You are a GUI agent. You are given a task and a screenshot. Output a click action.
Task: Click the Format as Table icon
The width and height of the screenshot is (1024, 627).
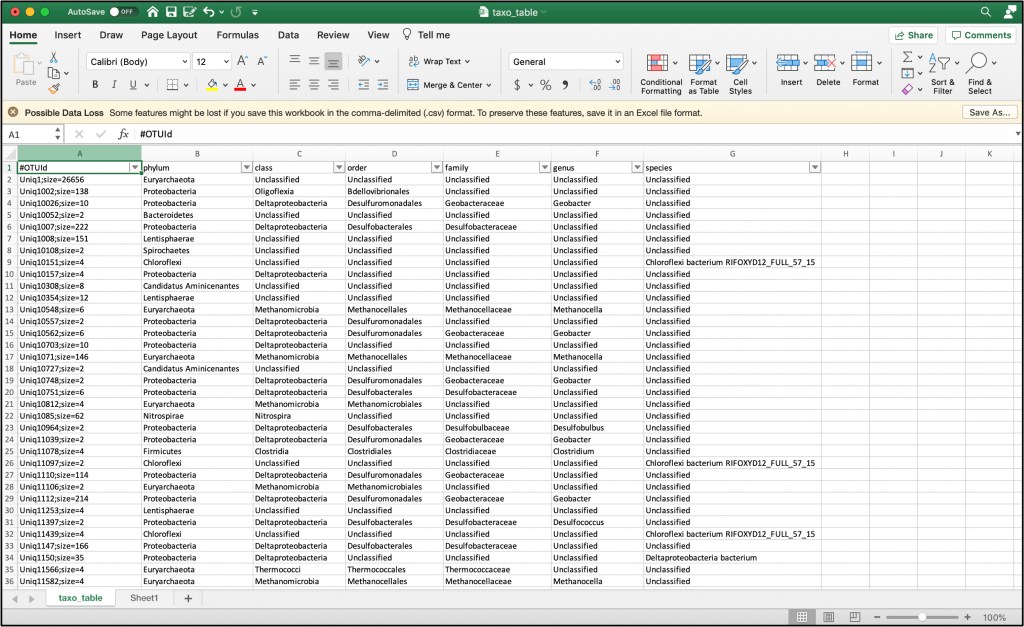tap(701, 64)
